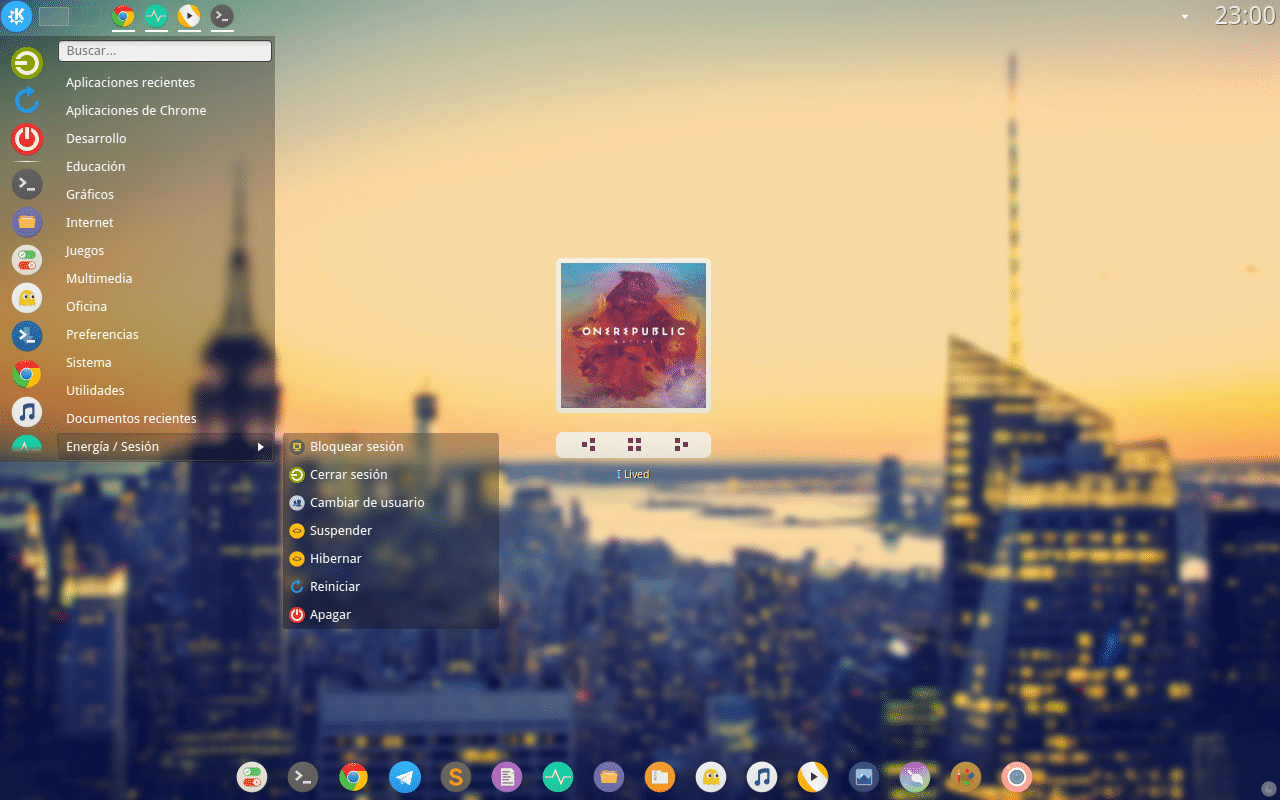
Task: Launch Chrome from the top panel
Action: (124, 16)
